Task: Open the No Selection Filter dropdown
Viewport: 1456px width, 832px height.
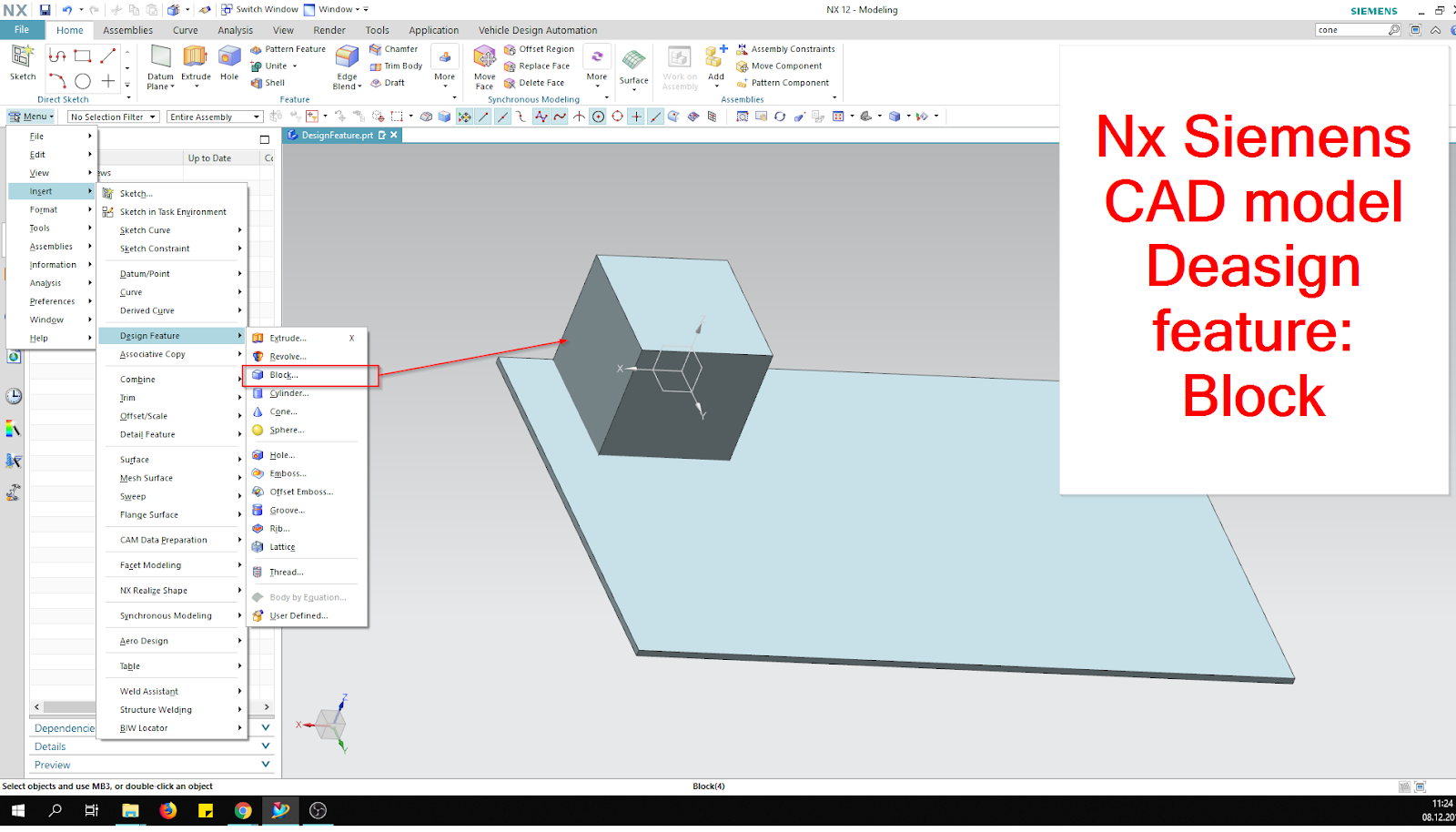Action: click(114, 117)
